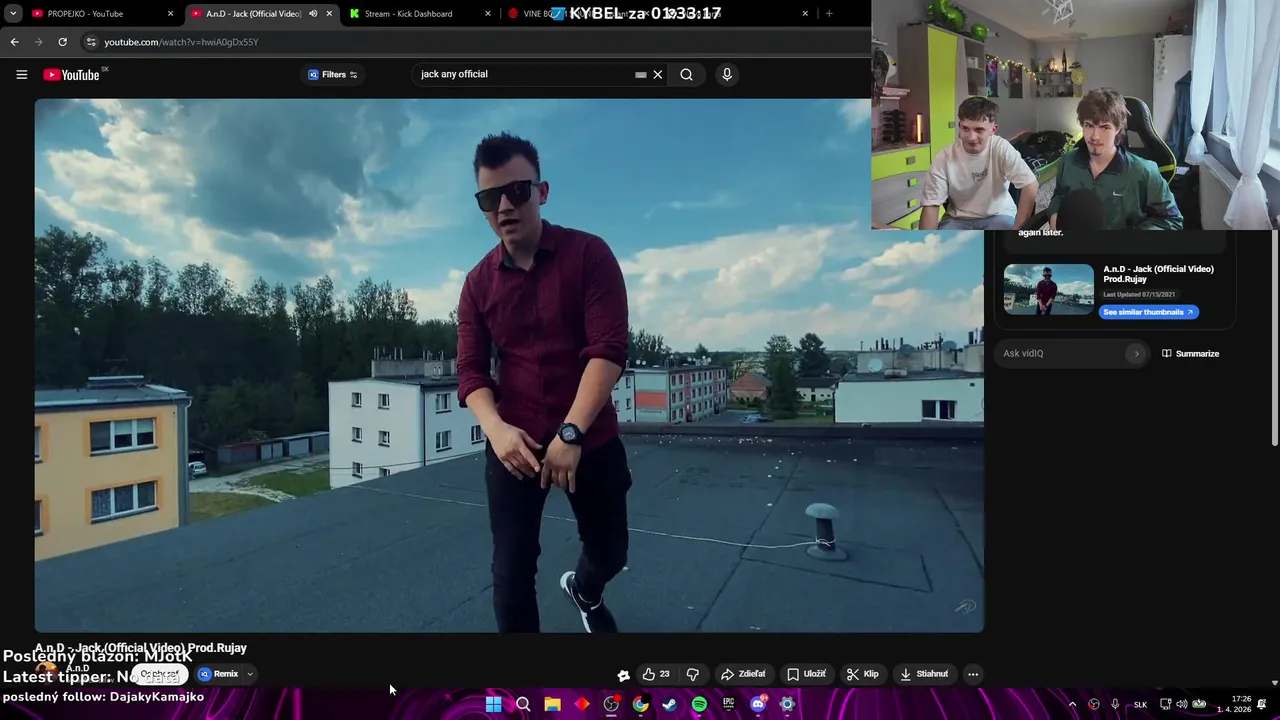This screenshot has height=720, width=1280.
Task: Click the sidebar vertical scrollbar
Action: click(x=1274, y=340)
